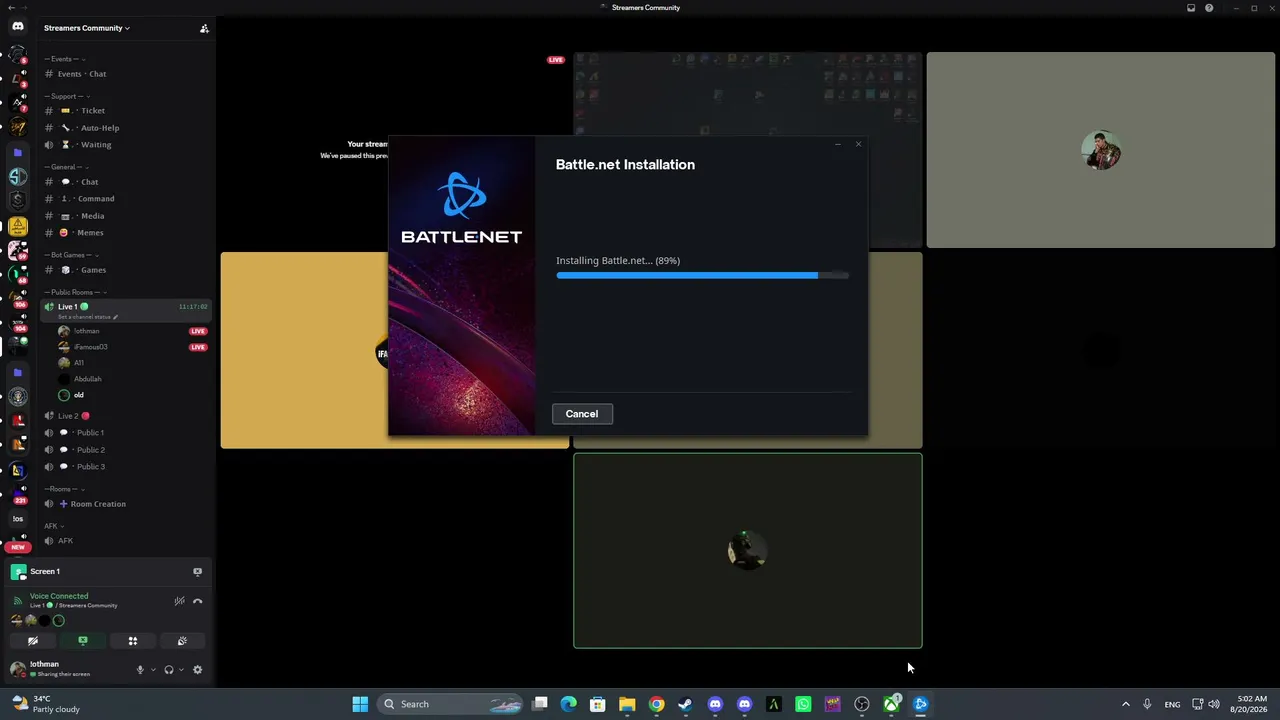Screen dimensions: 1280x720
Task: Open the Windows Start menu
Action: click(360, 704)
